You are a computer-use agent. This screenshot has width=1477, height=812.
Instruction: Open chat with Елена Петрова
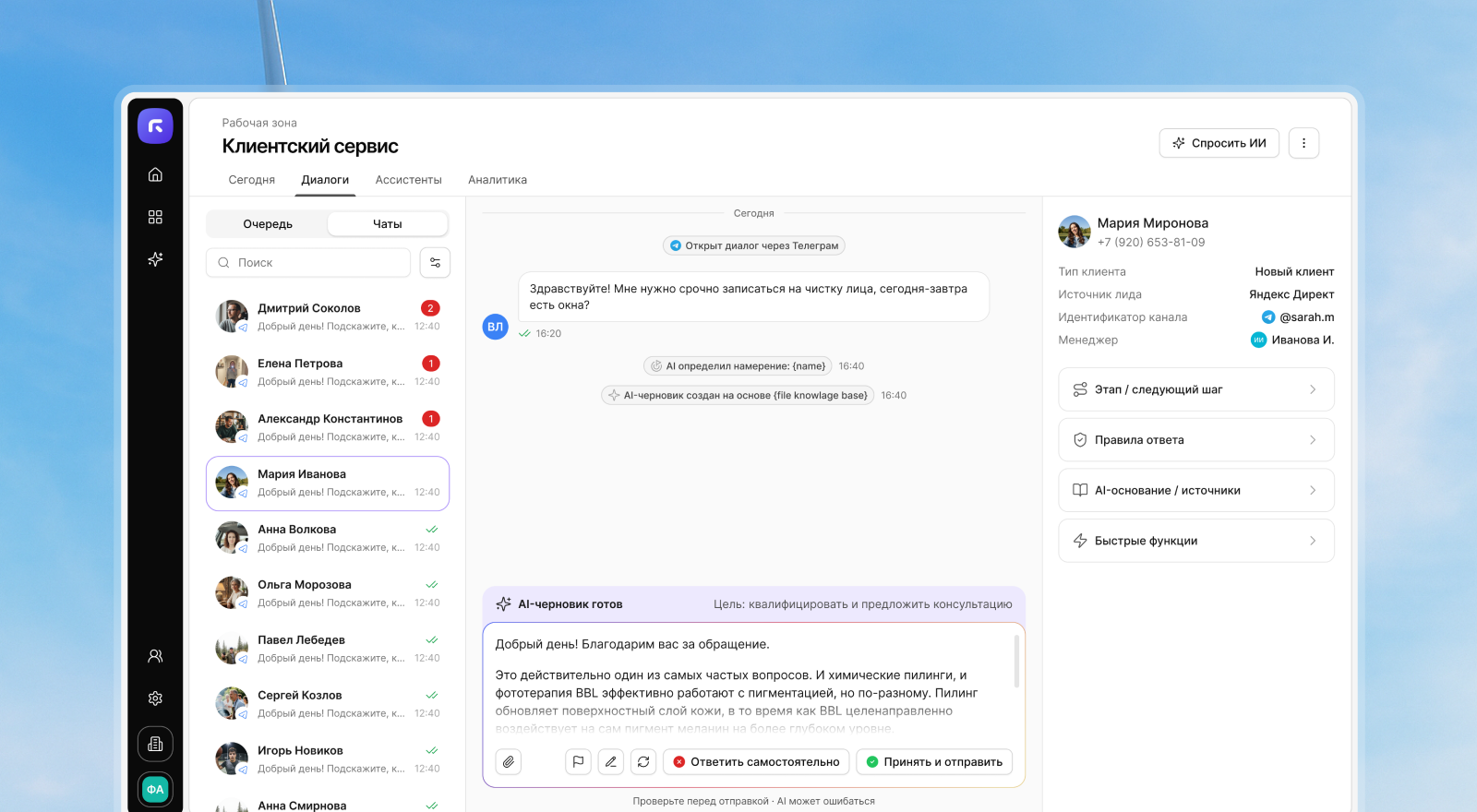[328, 372]
